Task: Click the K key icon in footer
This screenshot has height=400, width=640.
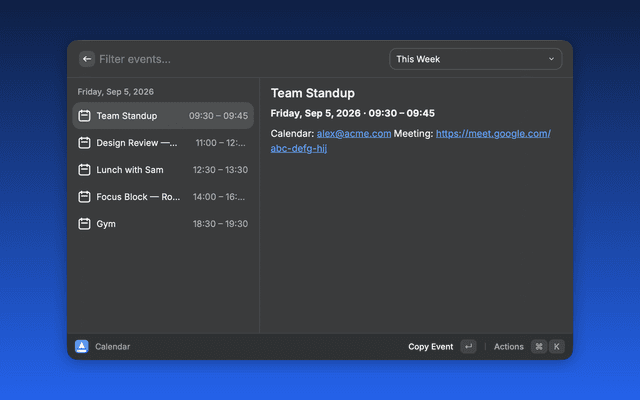Action: point(557,347)
